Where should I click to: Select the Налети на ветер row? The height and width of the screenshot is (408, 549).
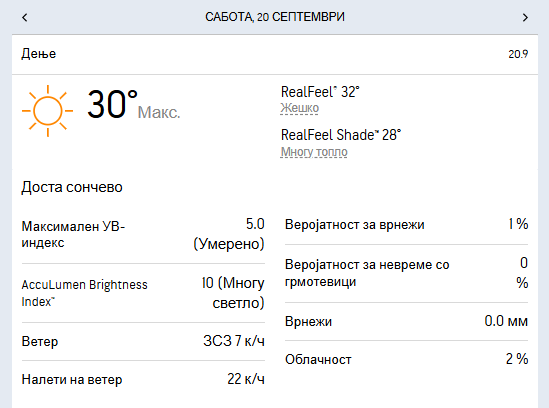point(143,379)
